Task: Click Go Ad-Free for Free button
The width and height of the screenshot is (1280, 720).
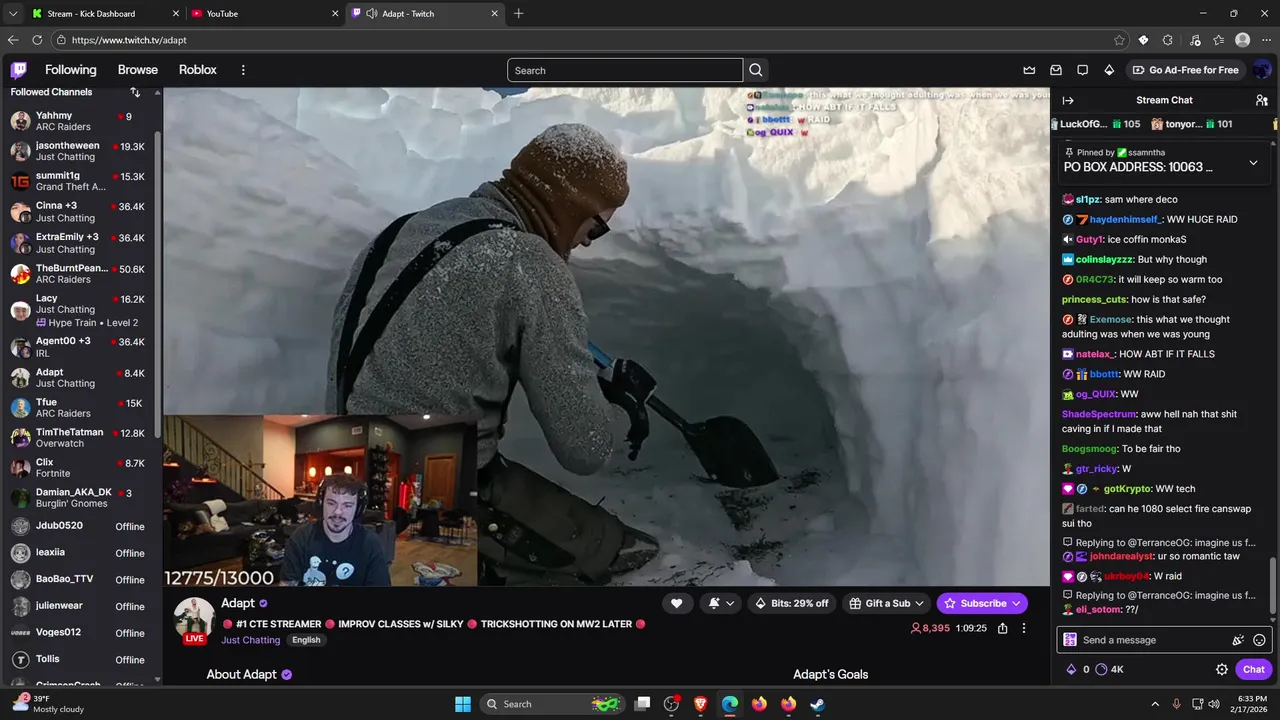Action: 1185,70
